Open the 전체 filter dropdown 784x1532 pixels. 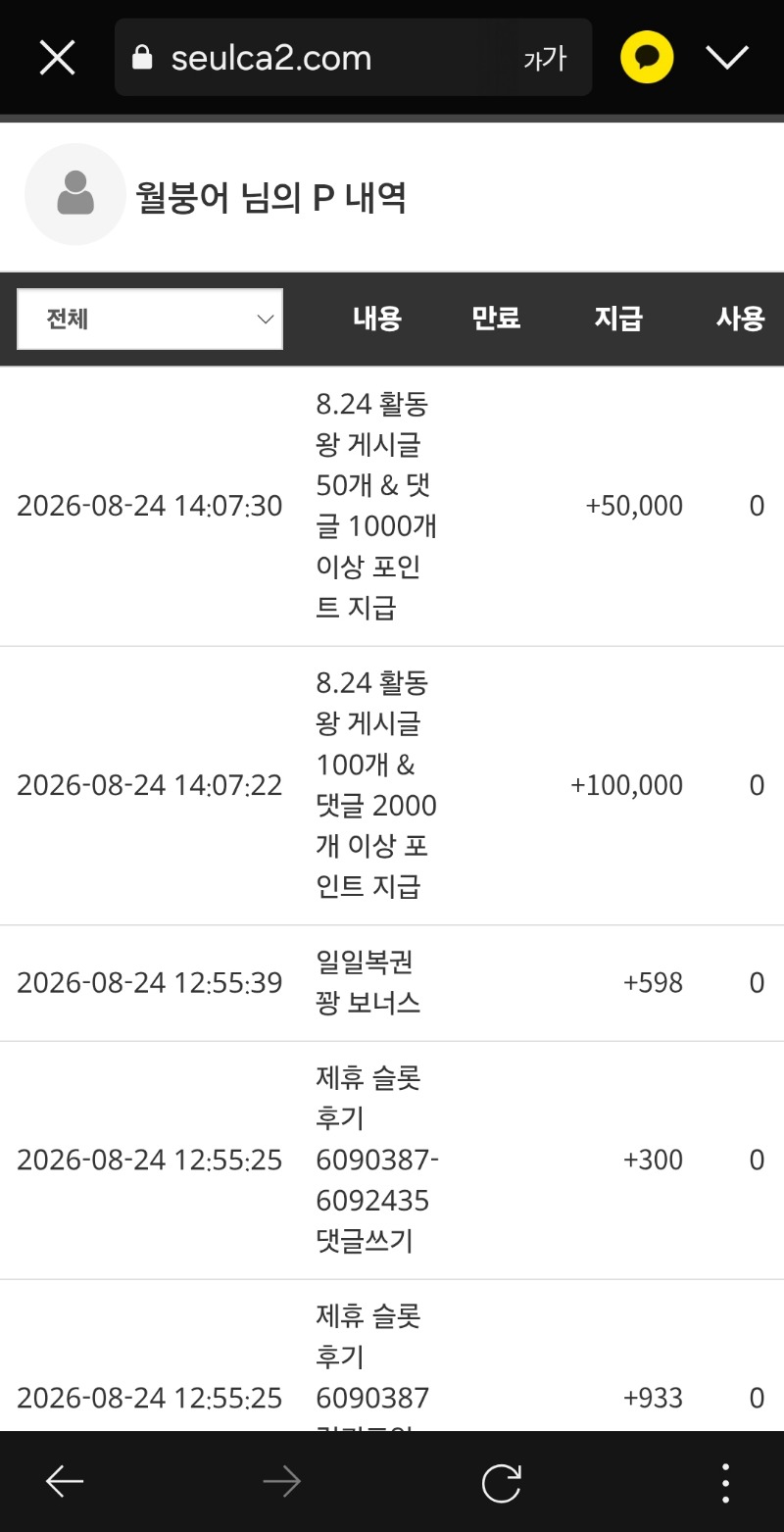[x=150, y=319]
